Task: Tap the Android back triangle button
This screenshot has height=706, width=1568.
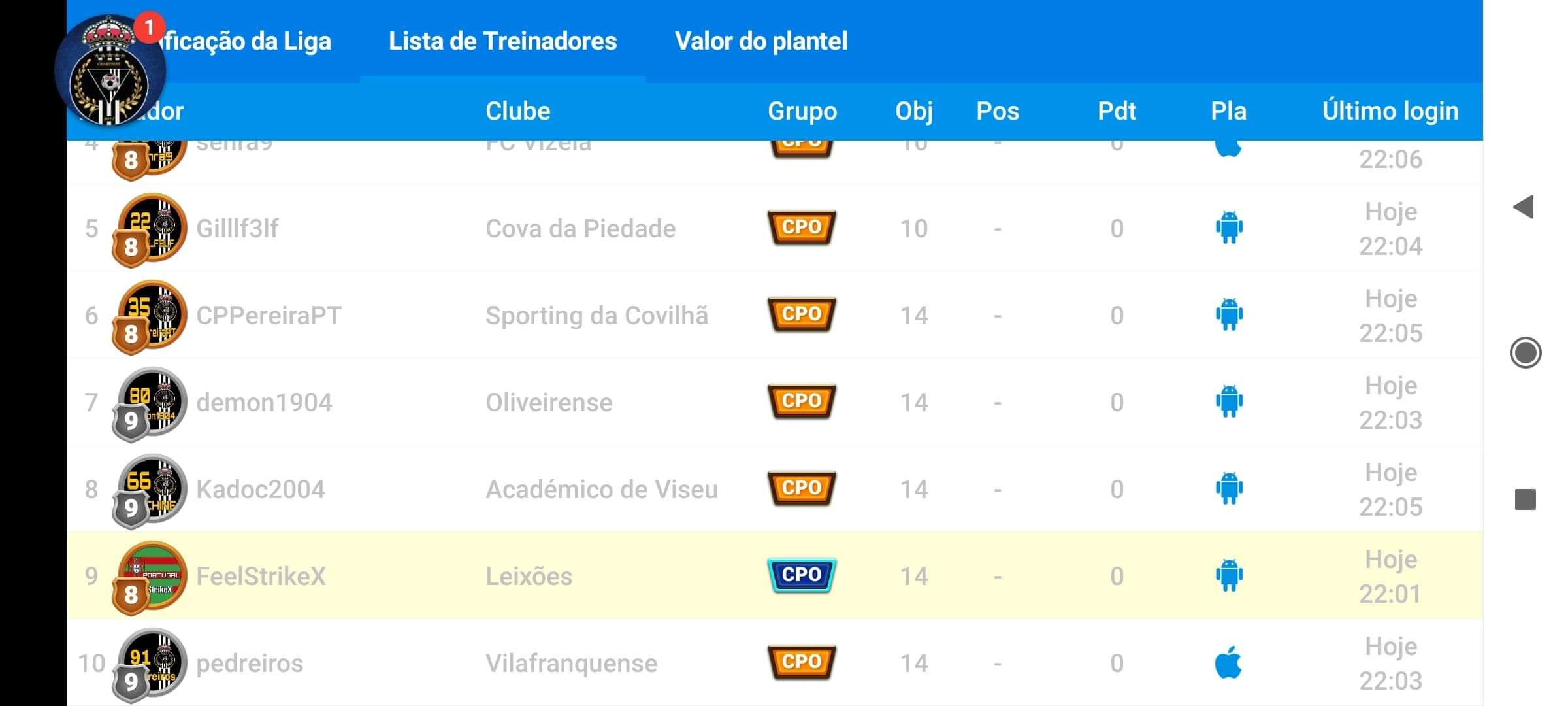Action: coord(1524,207)
